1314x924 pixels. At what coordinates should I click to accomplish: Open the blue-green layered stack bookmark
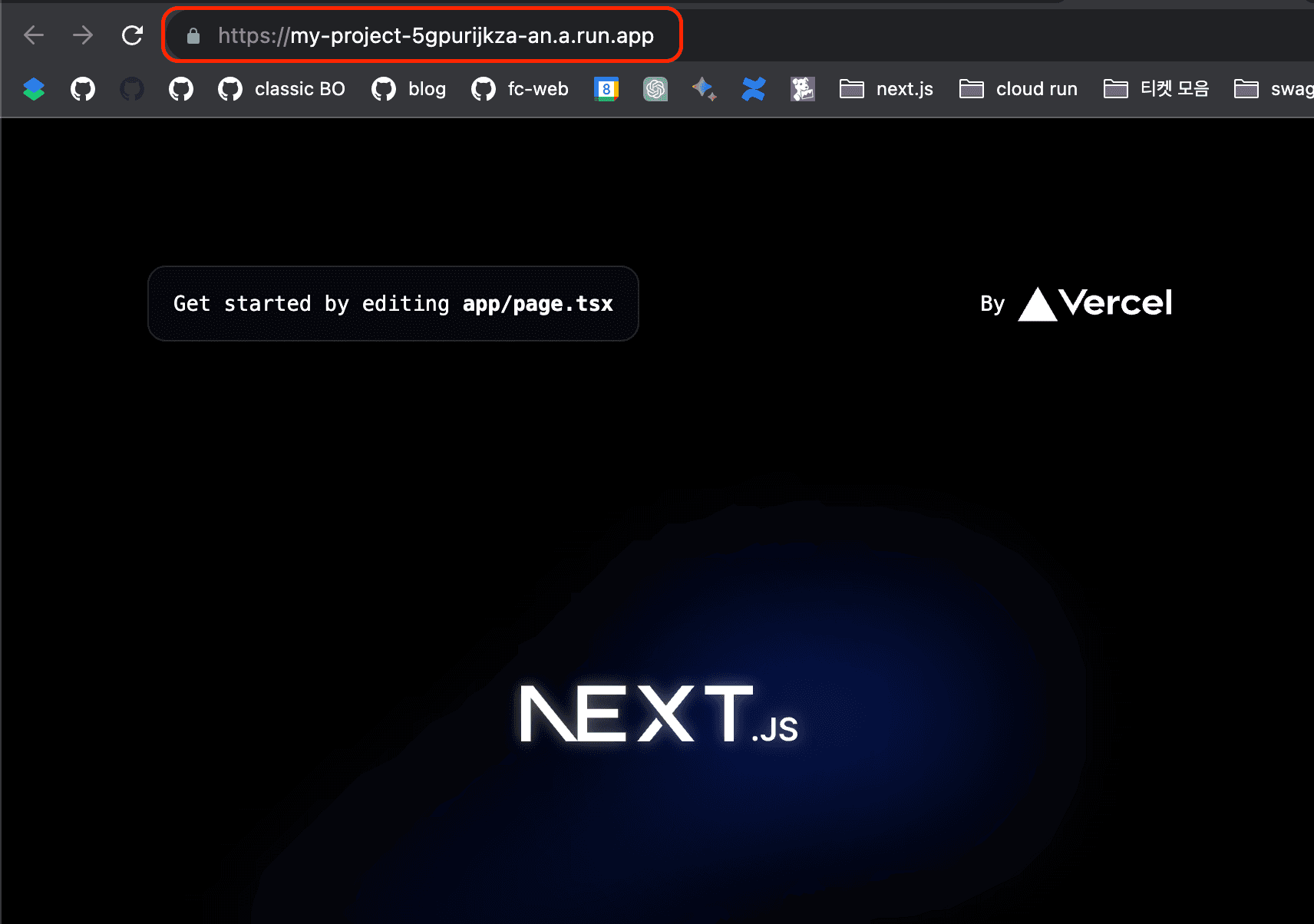point(34,89)
